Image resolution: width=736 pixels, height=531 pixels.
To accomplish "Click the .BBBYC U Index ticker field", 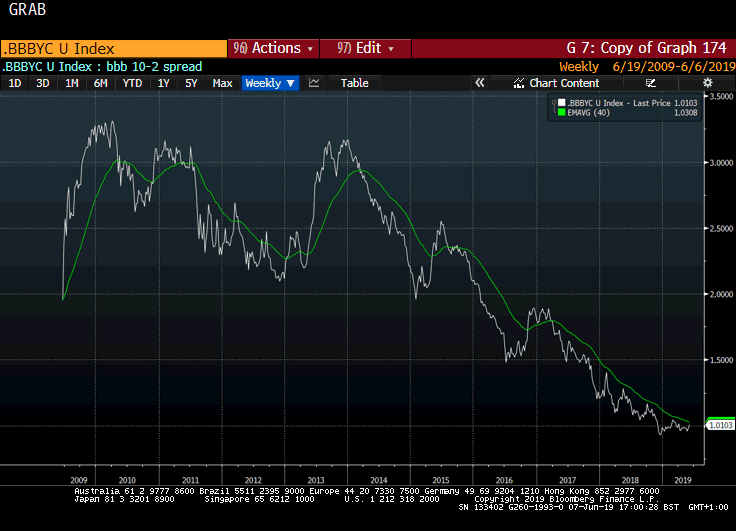I will point(114,49).
